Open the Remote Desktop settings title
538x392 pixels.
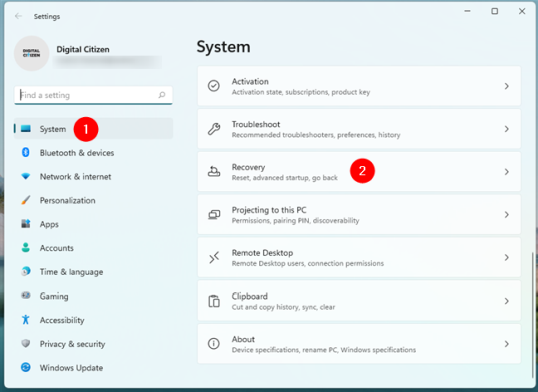coord(262,253)
